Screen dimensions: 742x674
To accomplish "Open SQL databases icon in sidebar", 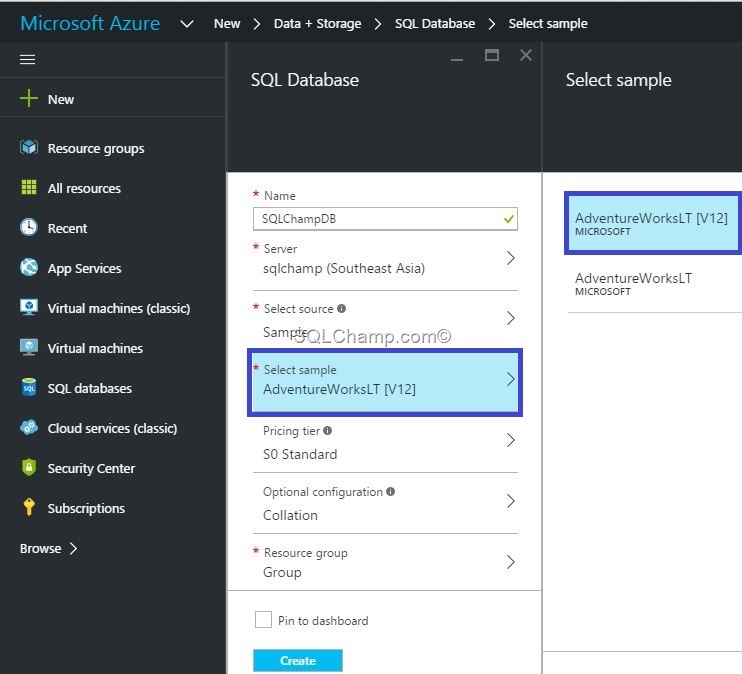I will [x=29, y=387].
